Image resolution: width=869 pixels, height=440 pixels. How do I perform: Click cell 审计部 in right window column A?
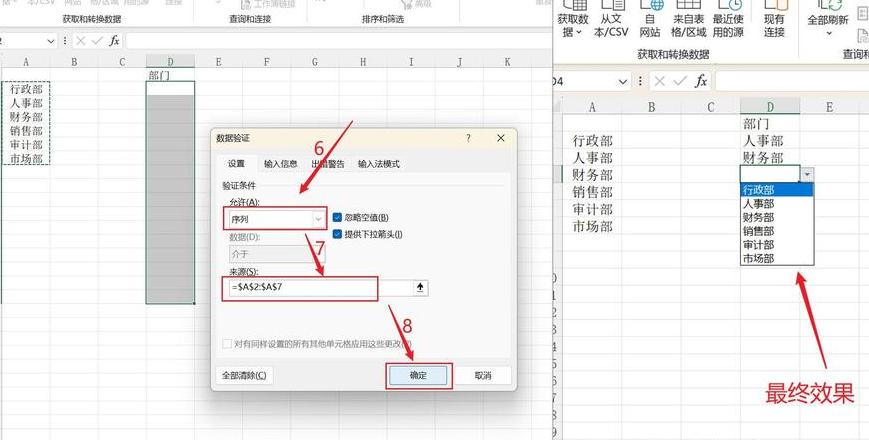[x=592, y=209]
